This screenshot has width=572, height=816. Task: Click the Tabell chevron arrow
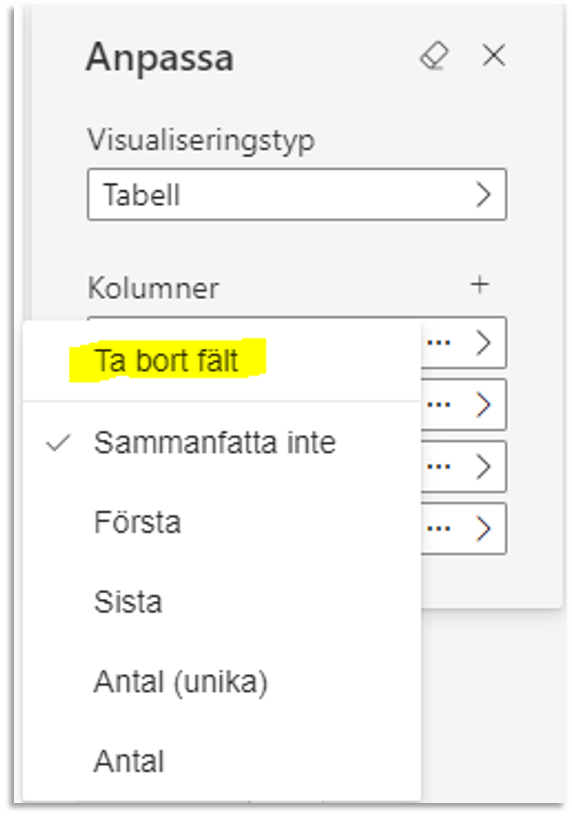pos(484,195)
